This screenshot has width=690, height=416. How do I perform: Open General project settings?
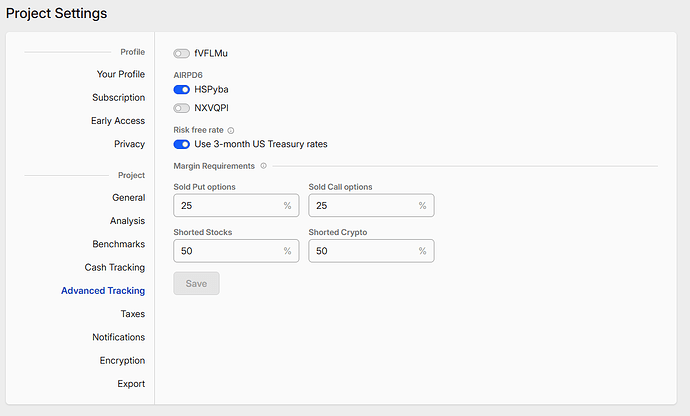pos(128,198)
